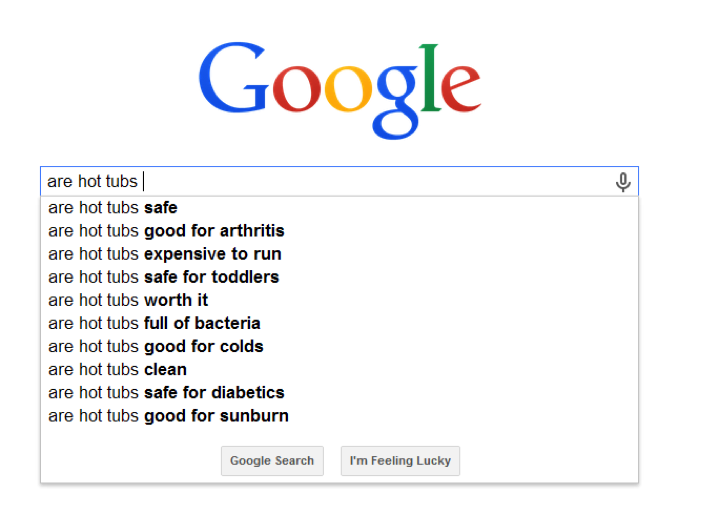Select 'are hot tubs safe for toddlers'
Screen dimensions: 705x508
click(x=339, y=277)
